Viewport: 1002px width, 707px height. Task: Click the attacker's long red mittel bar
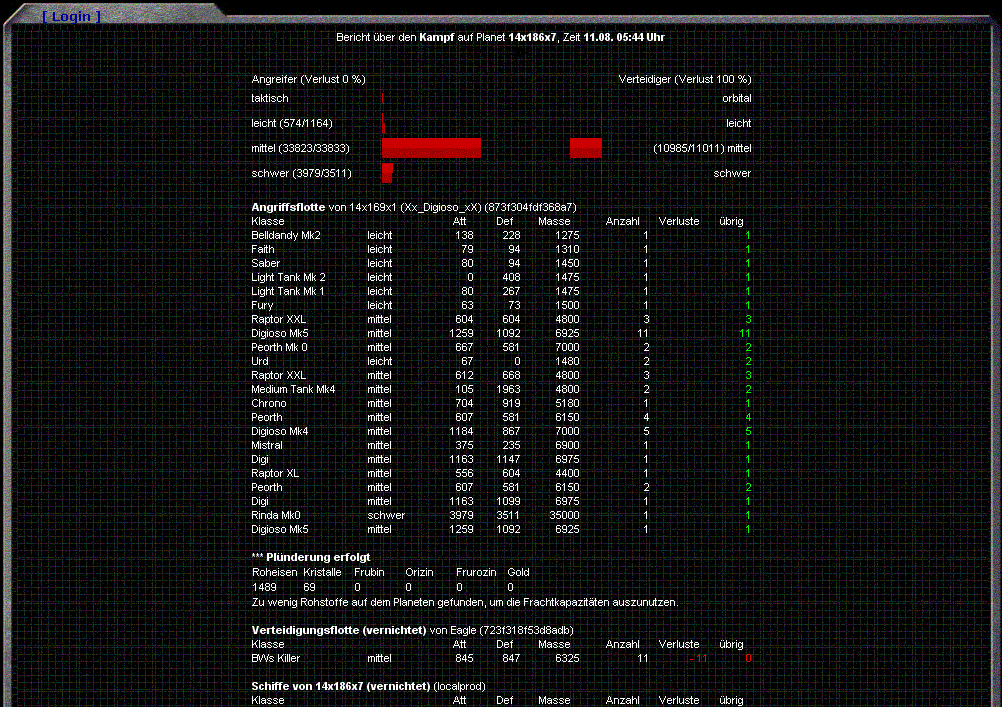(x=431, y=148)
